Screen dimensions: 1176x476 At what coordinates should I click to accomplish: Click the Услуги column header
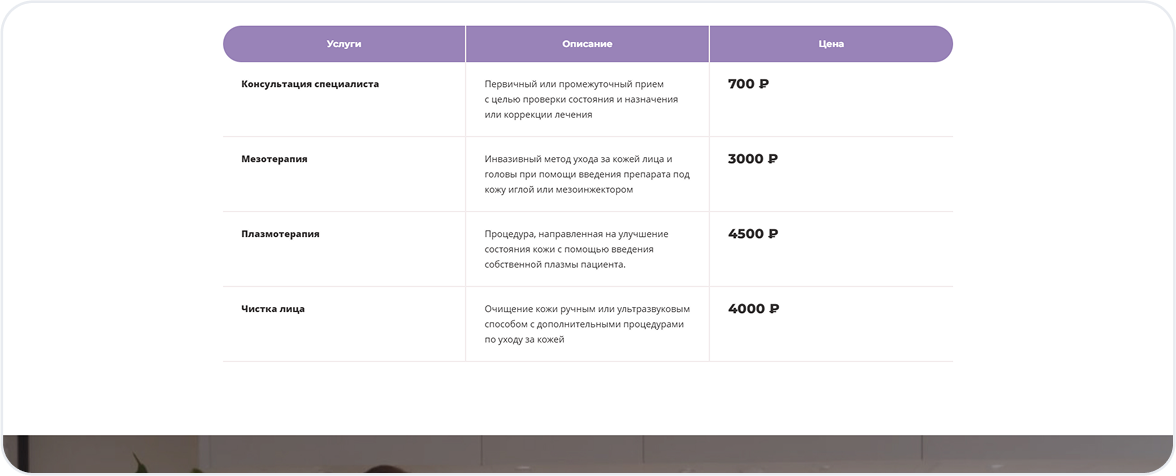click(x=344, y=44)
